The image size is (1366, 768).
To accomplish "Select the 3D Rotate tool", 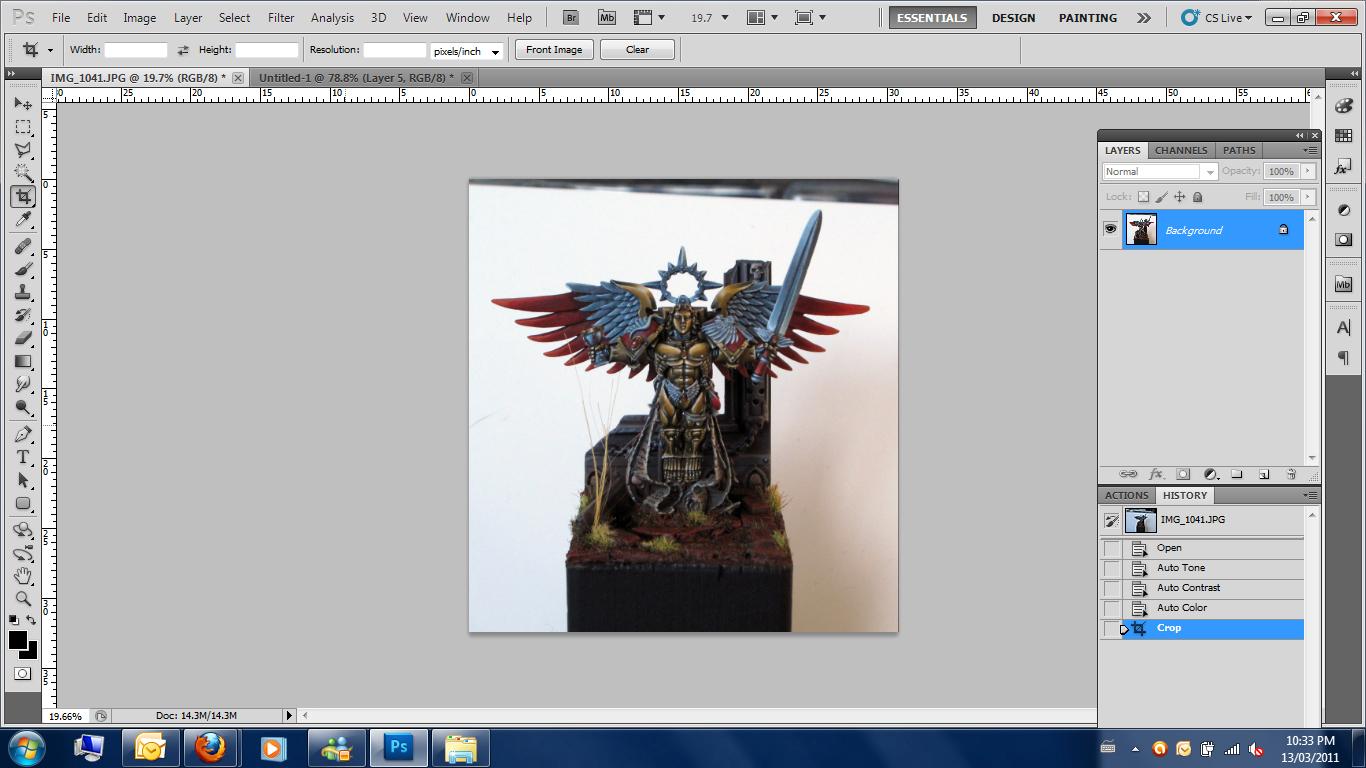I will point(23,530).
